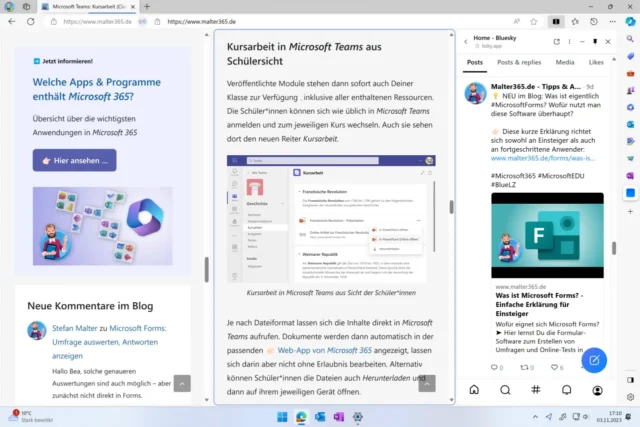Viewport: 640px width, 427px height.
Task: Open Bluesky feeds hashtag icon
Action: (x=536, y=390)
